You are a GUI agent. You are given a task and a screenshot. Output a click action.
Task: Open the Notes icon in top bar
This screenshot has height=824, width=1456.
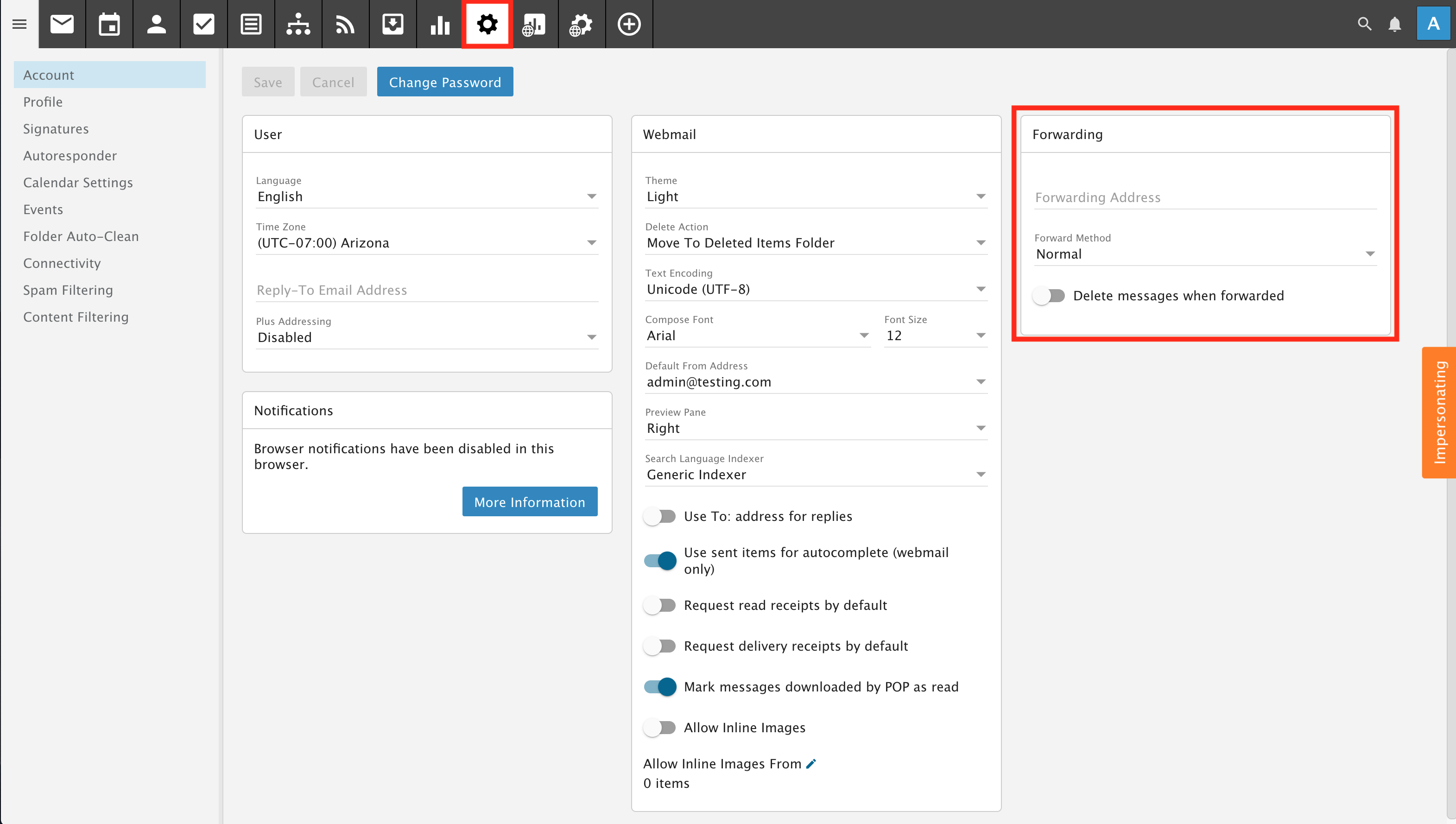coord(251,25)
